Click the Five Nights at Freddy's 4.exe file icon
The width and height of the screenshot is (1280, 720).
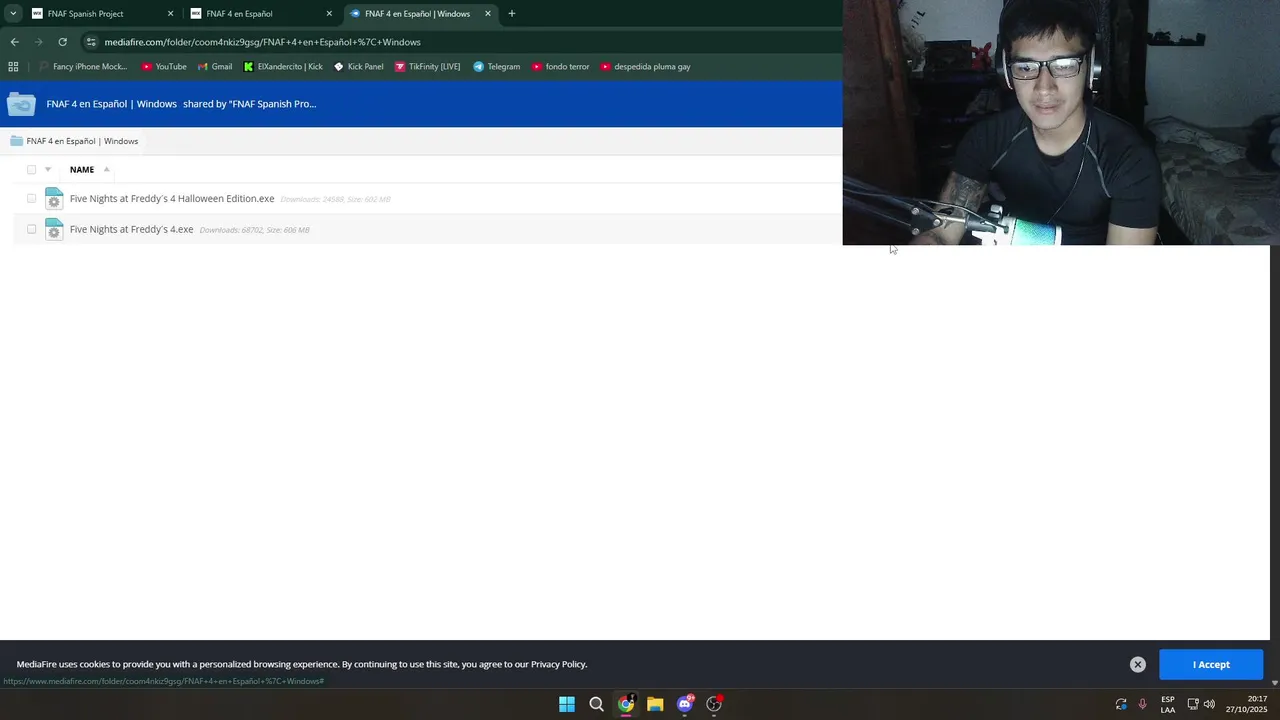(x=54, y=229)
